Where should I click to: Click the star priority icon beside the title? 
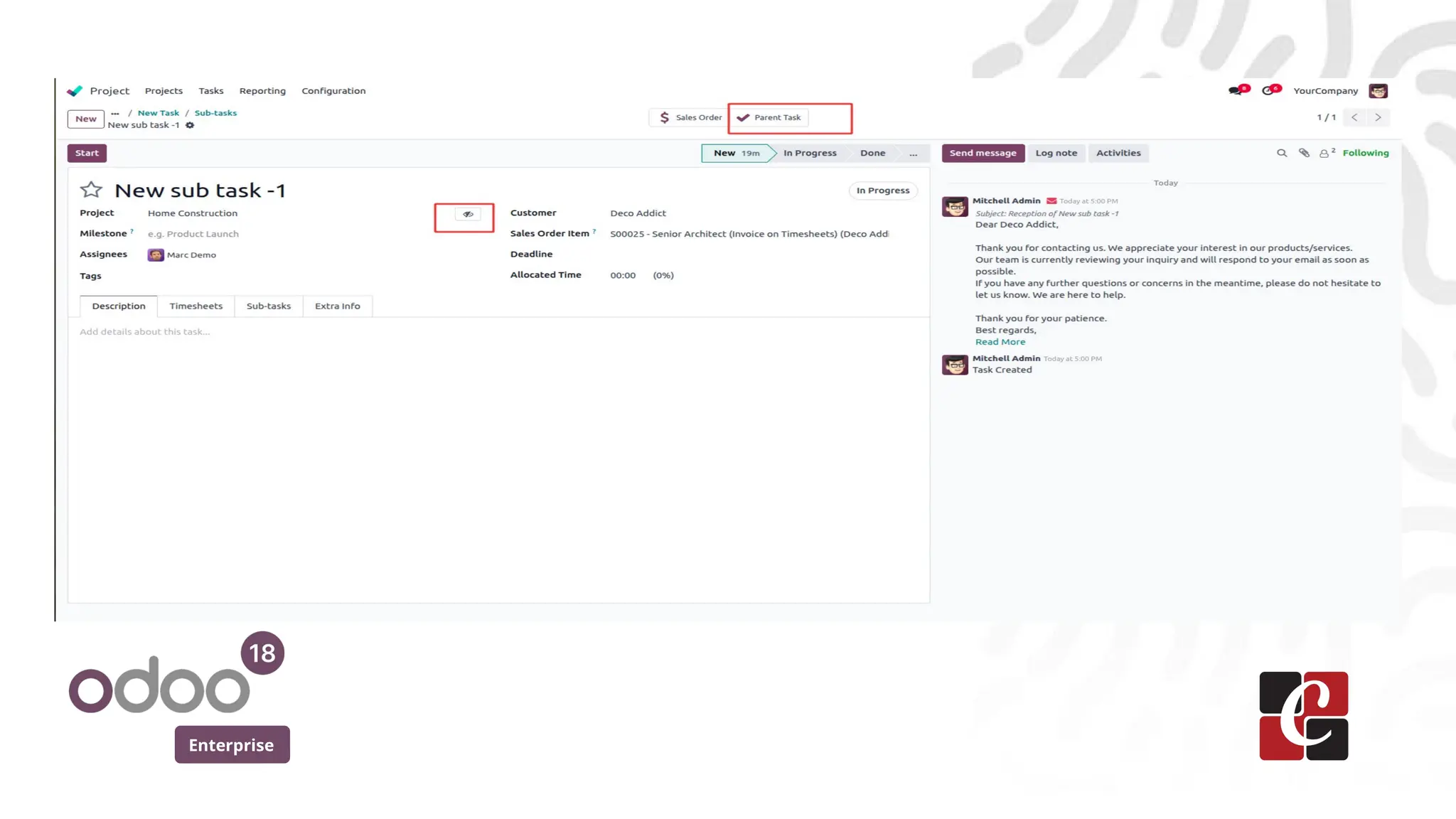[91, 190]
